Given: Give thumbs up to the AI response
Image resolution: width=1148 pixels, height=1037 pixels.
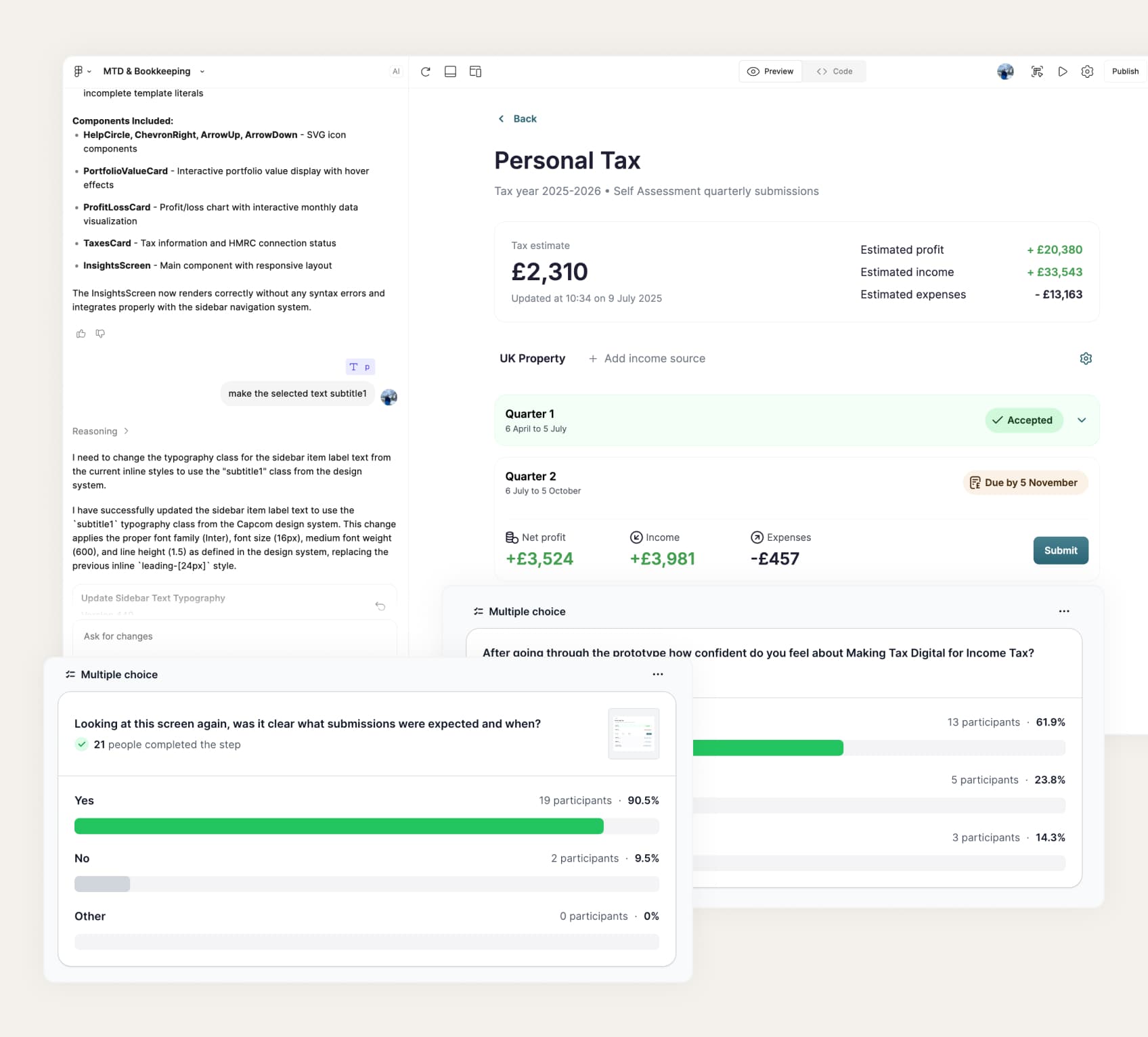Looking at the screenshot, I should [81, 333].
